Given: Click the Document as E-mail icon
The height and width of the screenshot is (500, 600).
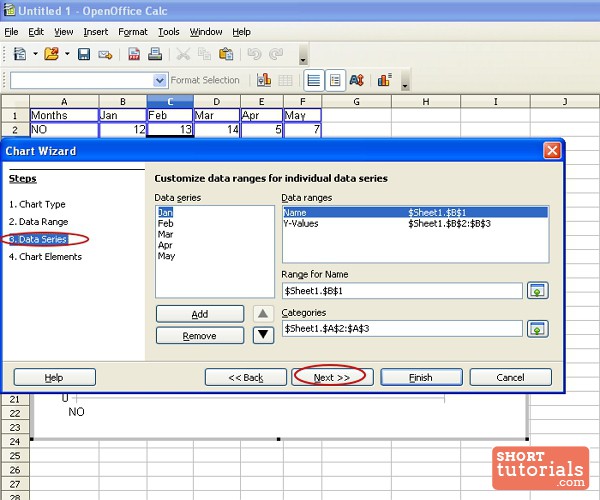Looking at the screenshot, I should [x=105, y=55].
